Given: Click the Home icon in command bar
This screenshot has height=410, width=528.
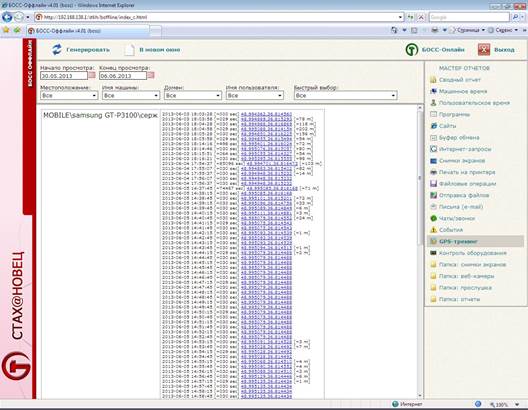Looking at the screenshot, I should coord(394,30).
